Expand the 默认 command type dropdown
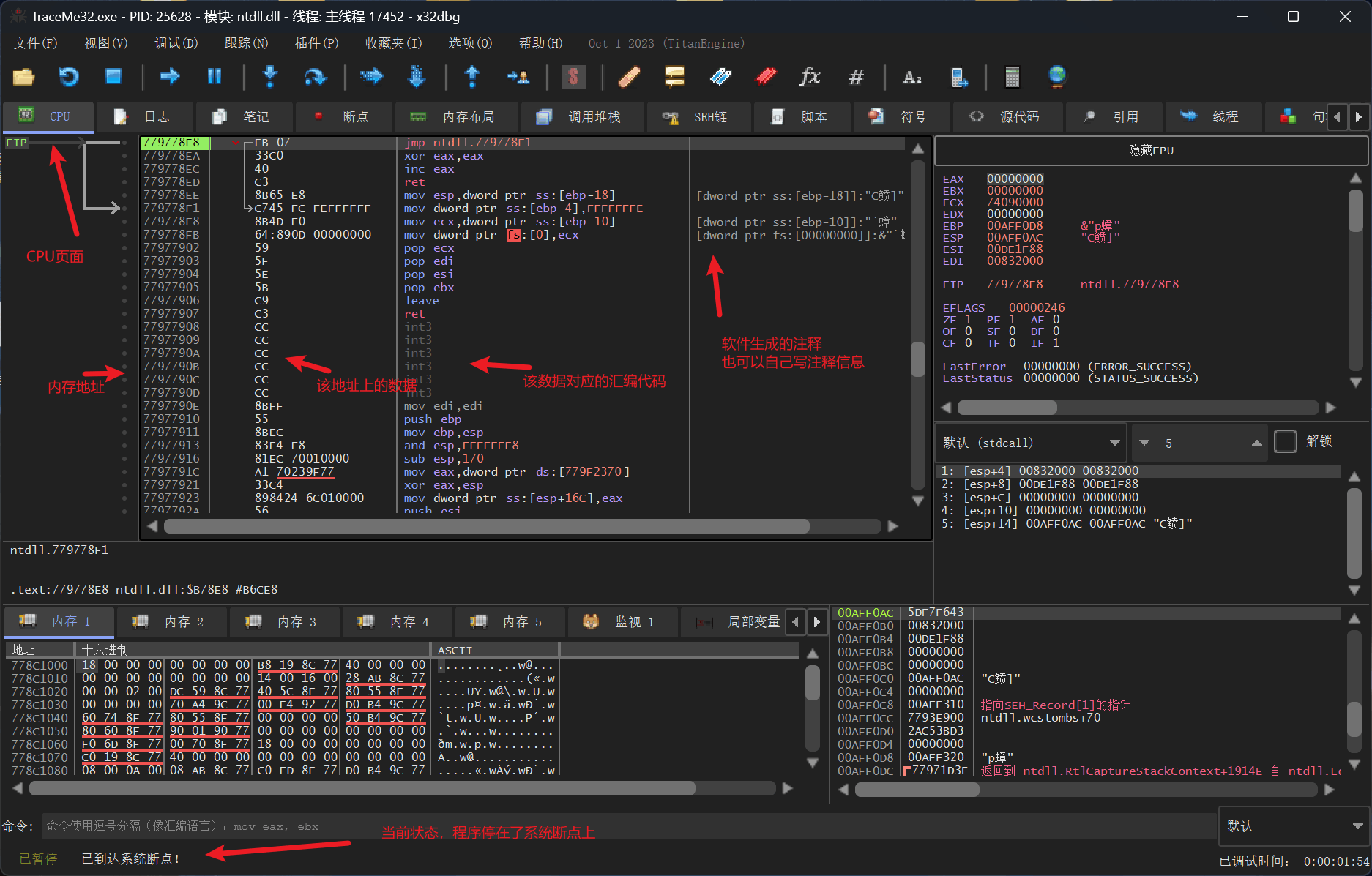 coord(1292,826)
